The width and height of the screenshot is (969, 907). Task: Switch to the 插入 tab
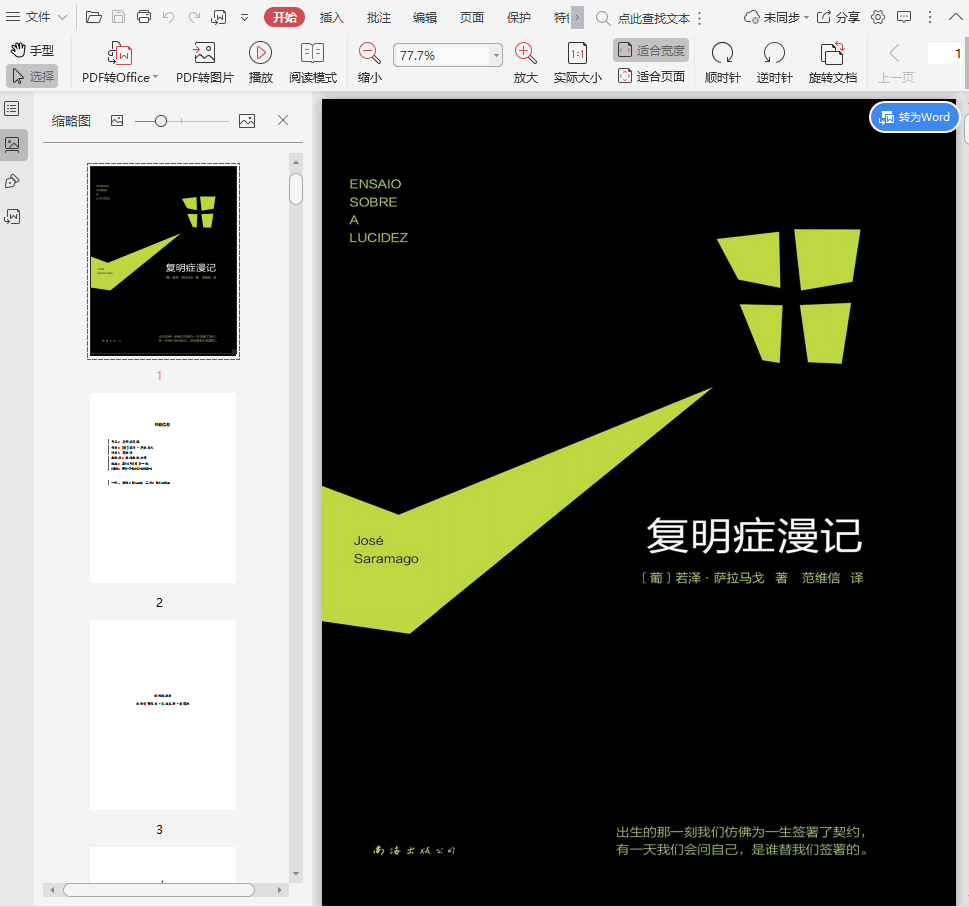[331, 17]
